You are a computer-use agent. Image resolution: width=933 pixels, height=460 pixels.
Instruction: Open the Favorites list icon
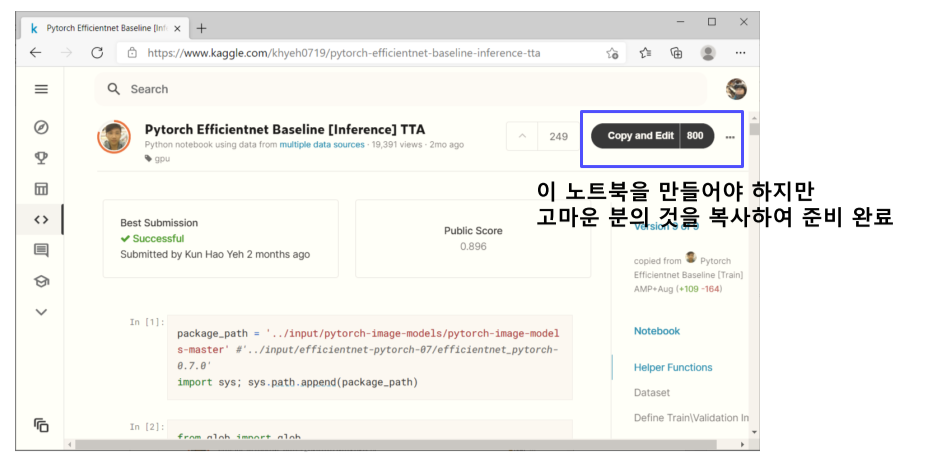(x=645, y=53)
